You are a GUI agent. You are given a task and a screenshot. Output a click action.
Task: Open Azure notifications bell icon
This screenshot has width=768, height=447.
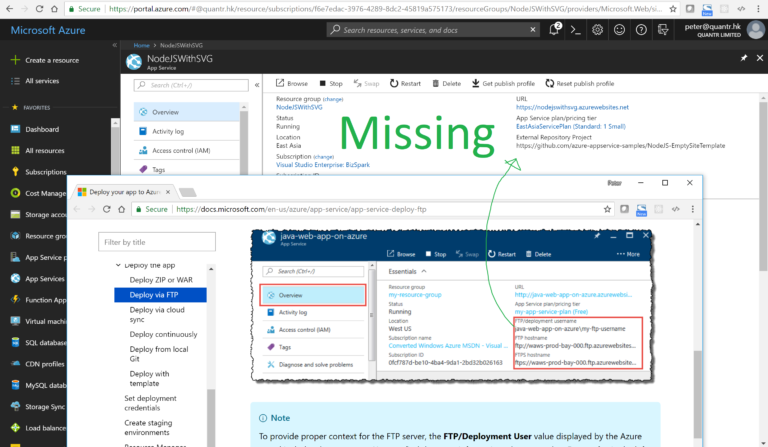point(554,30)
